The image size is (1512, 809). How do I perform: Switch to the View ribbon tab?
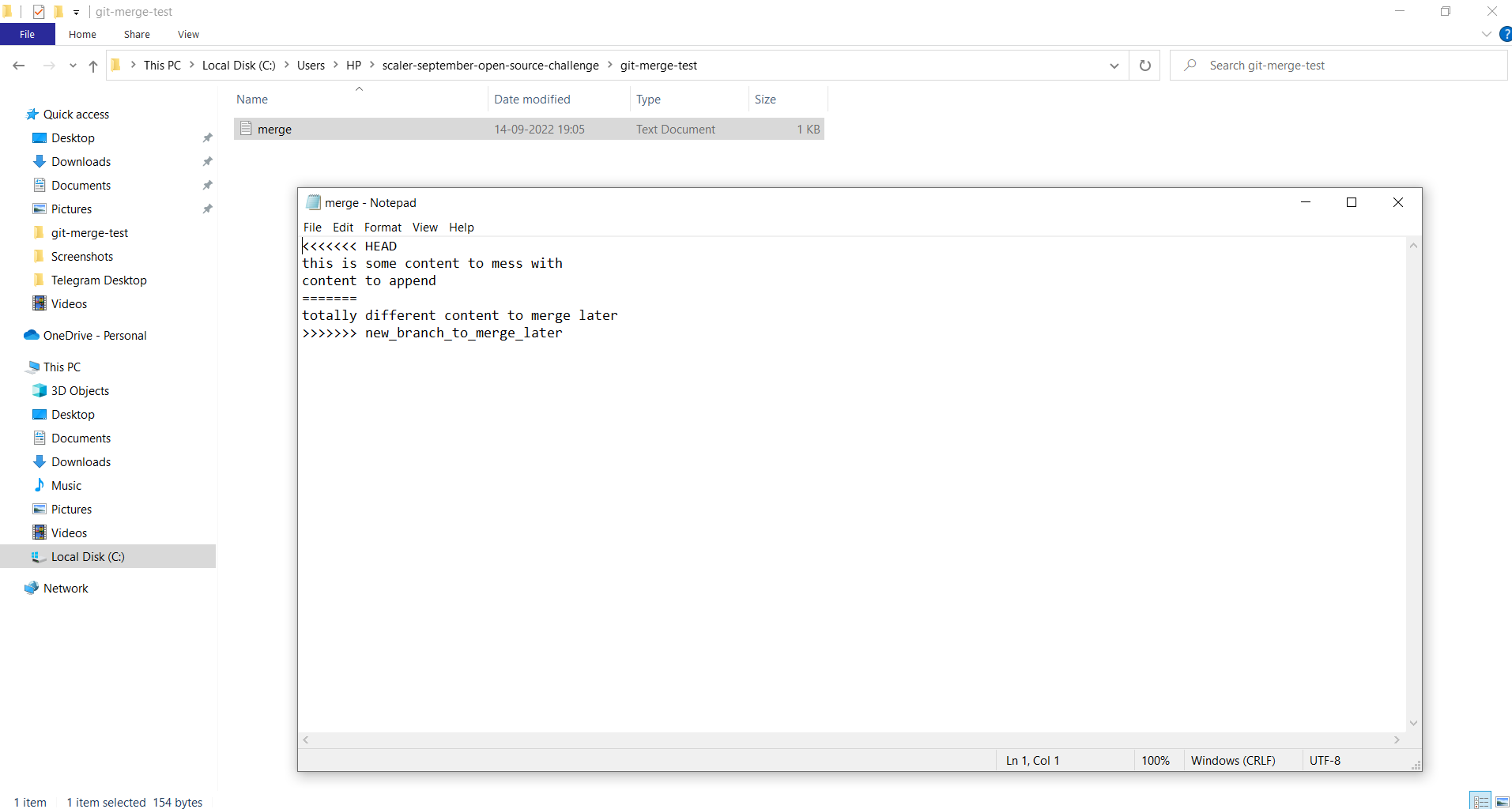[x=187, y=34]
